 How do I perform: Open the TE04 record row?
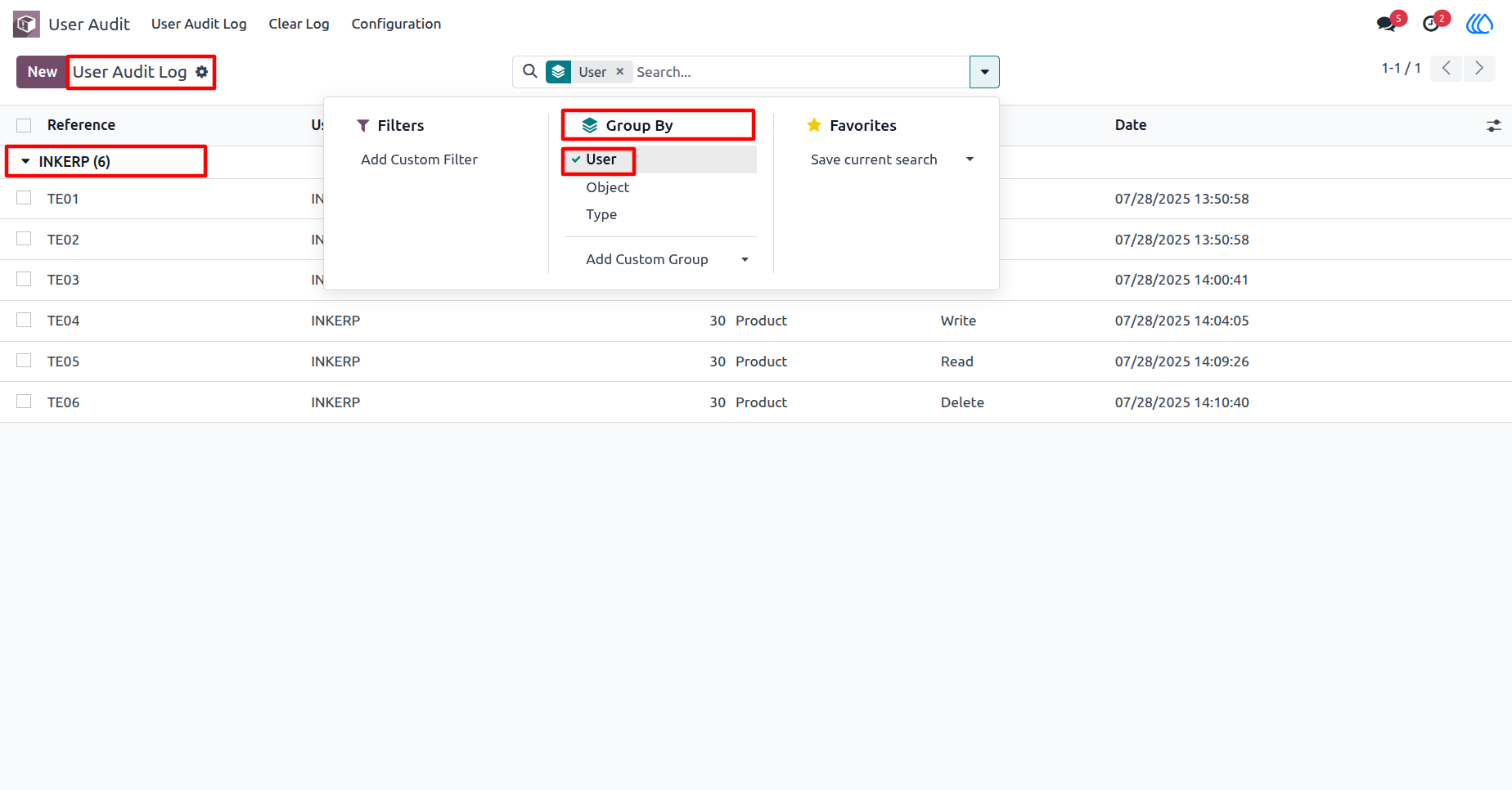[756, 321]
